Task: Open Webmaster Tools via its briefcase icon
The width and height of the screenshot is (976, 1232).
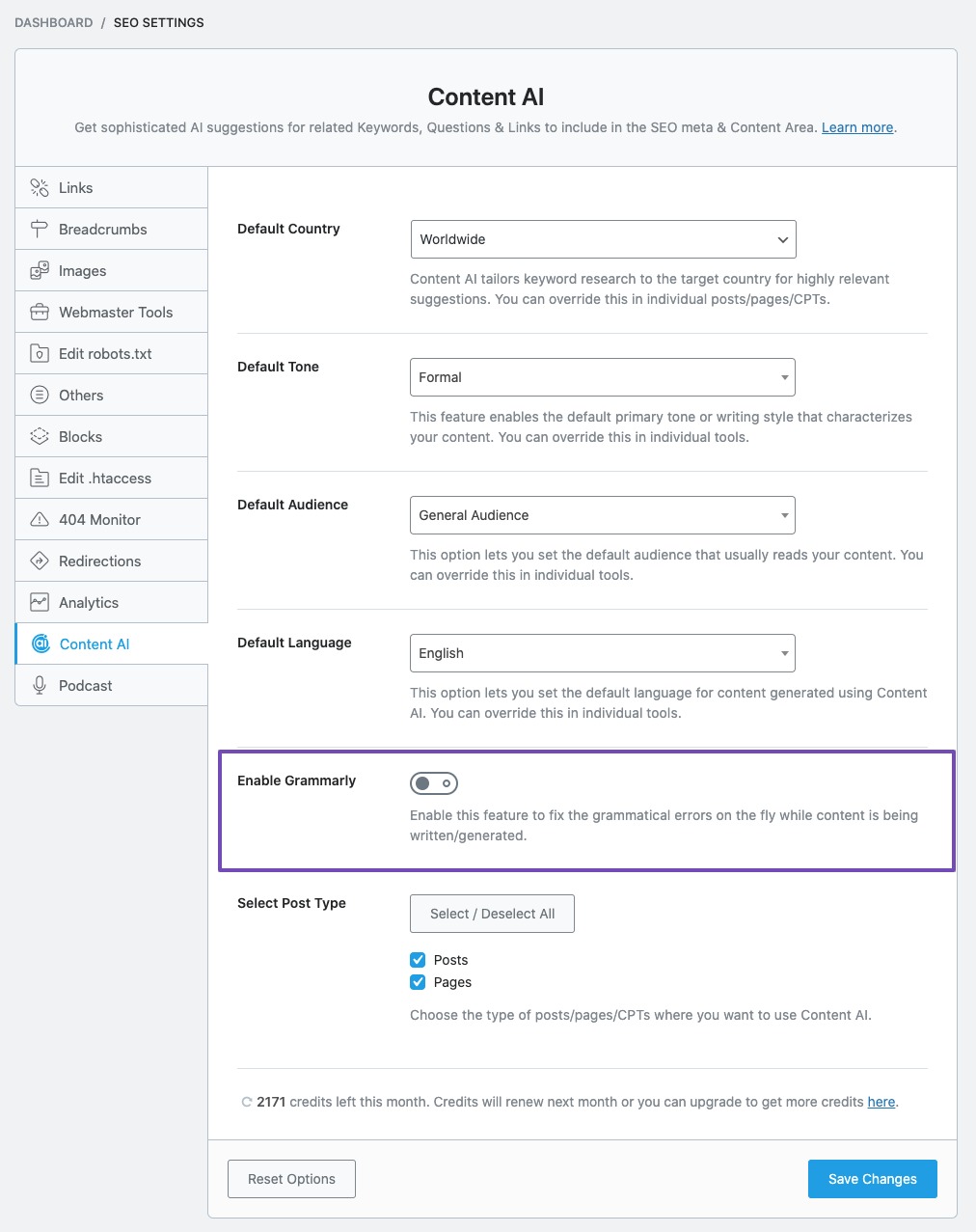Action: (40, 312)
